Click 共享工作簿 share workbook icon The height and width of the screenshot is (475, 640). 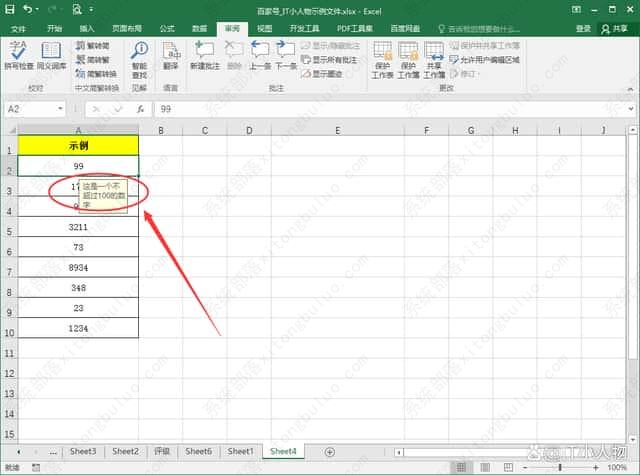(x=434, y=58)
